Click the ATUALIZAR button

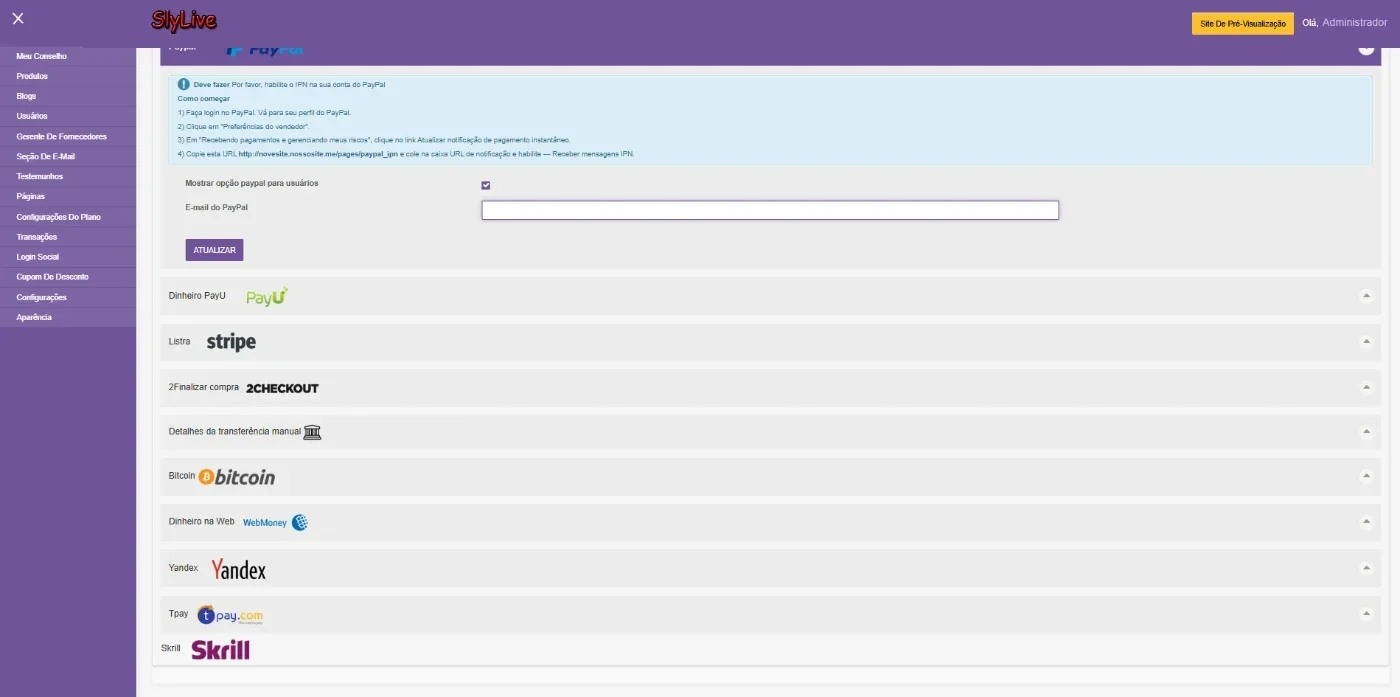tap(214, 250)
